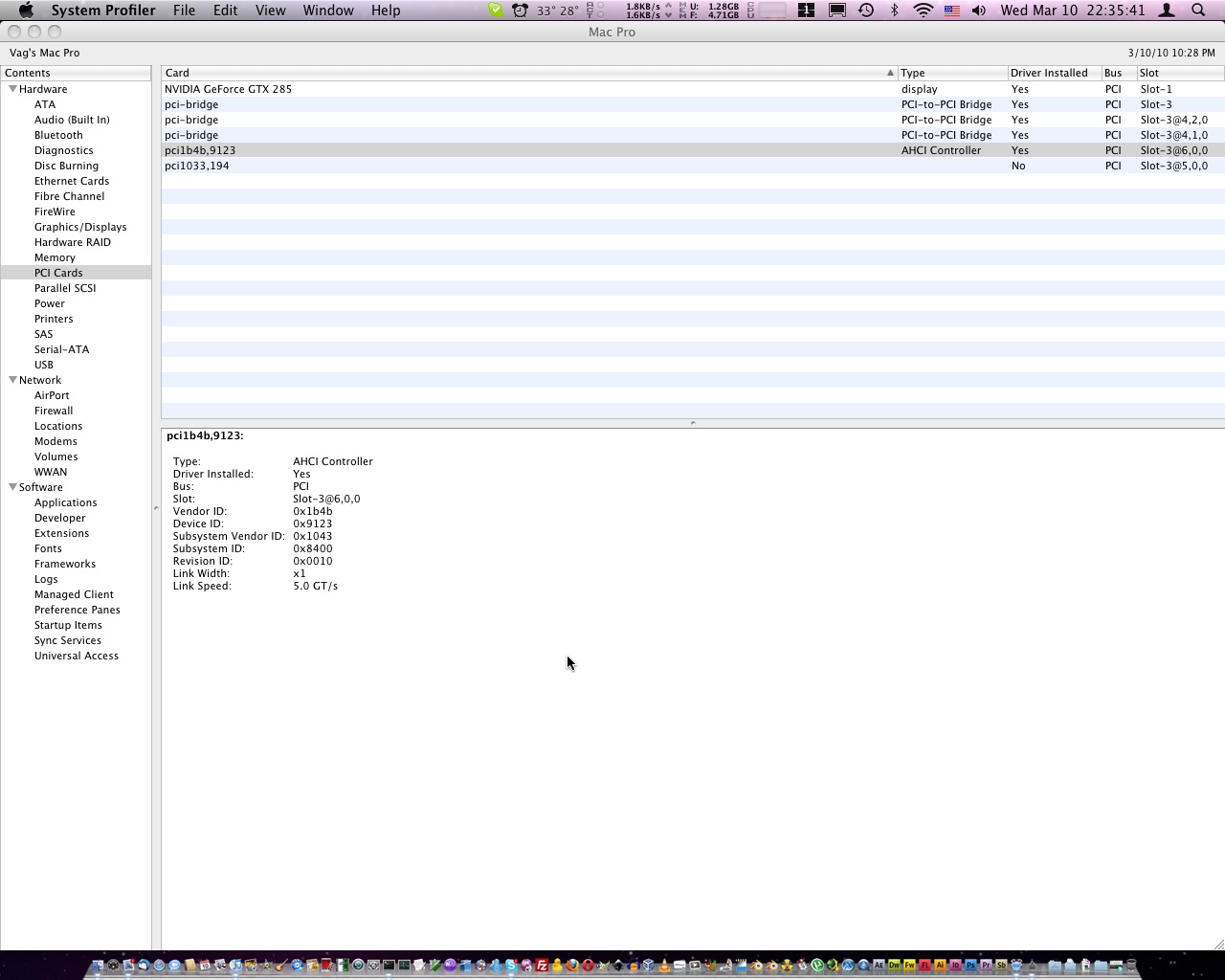Sort by Driver Installed column header

coord(1054,73)
